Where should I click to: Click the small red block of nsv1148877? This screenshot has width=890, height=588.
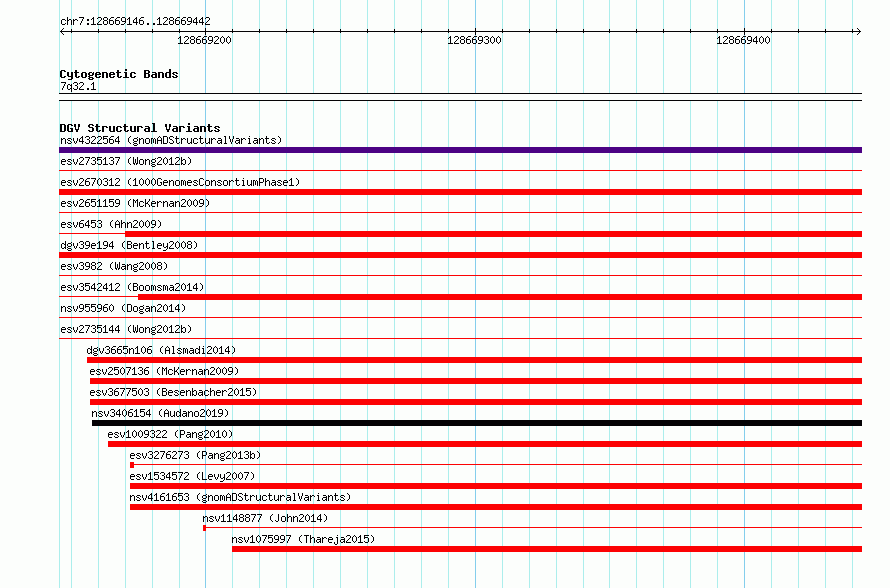tap(204, 528)
